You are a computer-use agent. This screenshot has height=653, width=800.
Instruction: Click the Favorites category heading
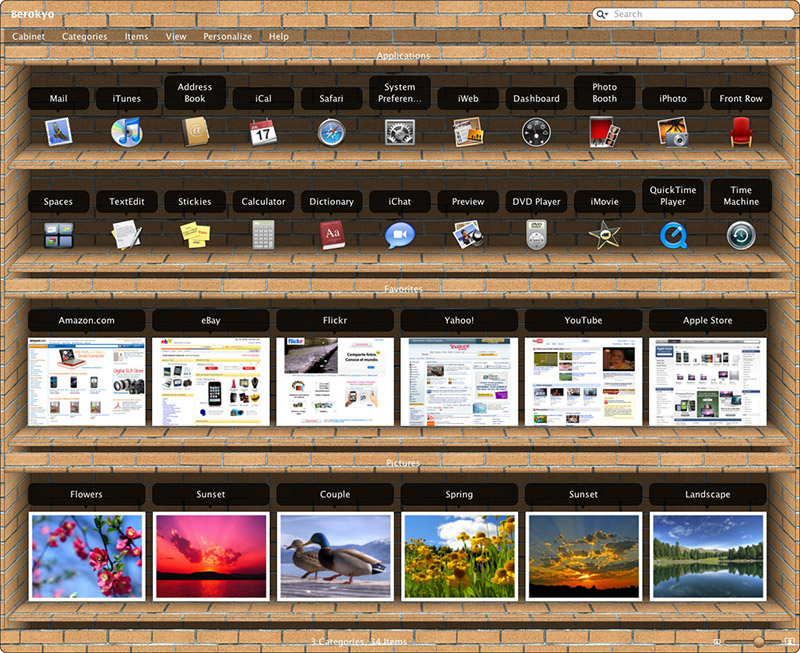pyautogui.click(x=403, y=289)
